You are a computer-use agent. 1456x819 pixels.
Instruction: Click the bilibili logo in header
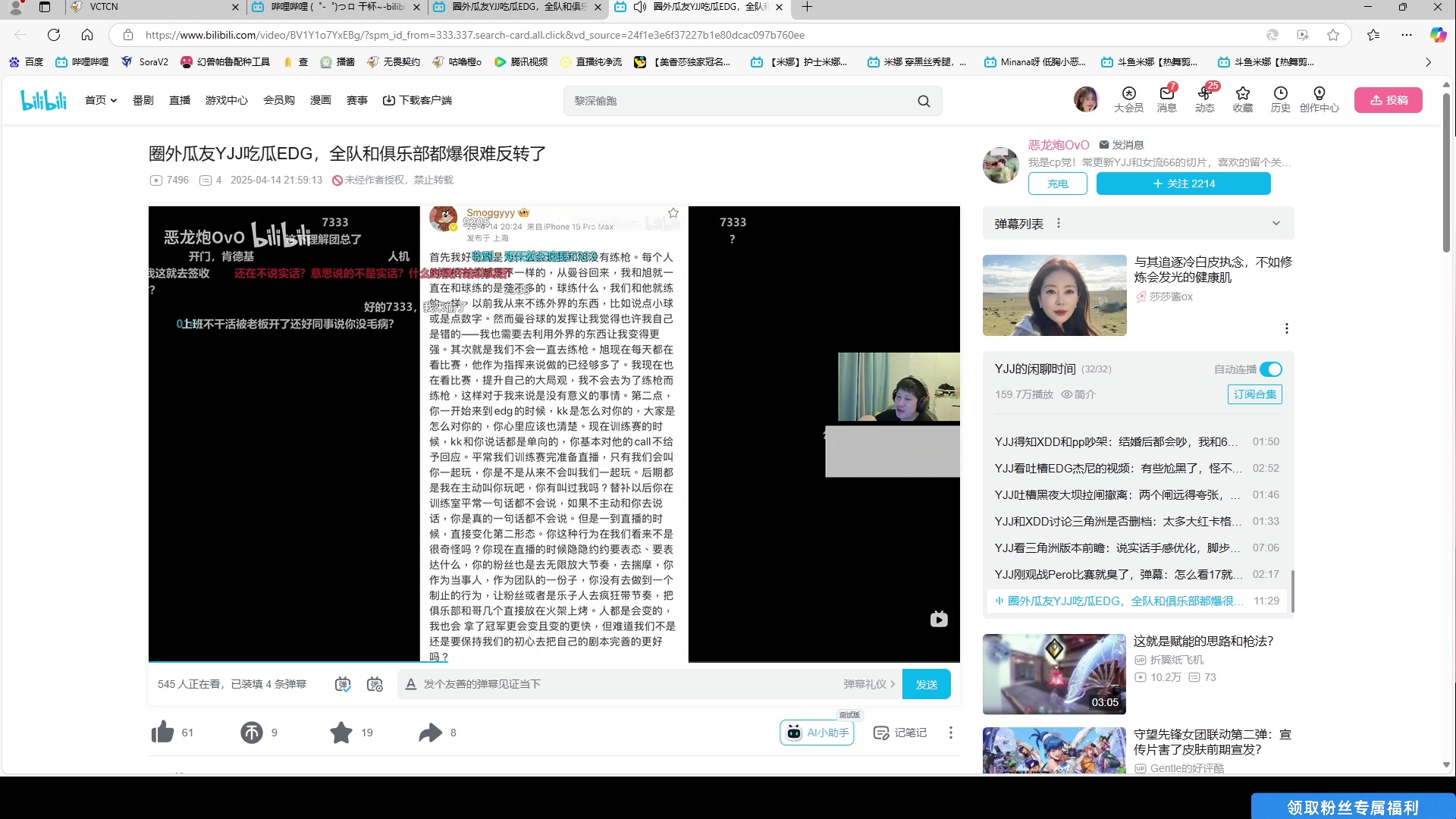44,100
